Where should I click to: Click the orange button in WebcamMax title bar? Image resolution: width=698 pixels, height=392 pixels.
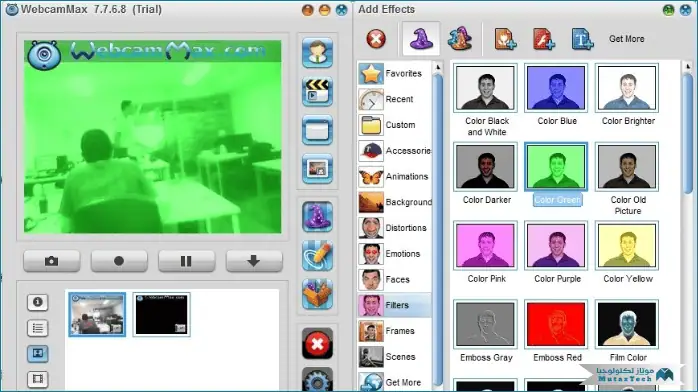coord(308,10)
